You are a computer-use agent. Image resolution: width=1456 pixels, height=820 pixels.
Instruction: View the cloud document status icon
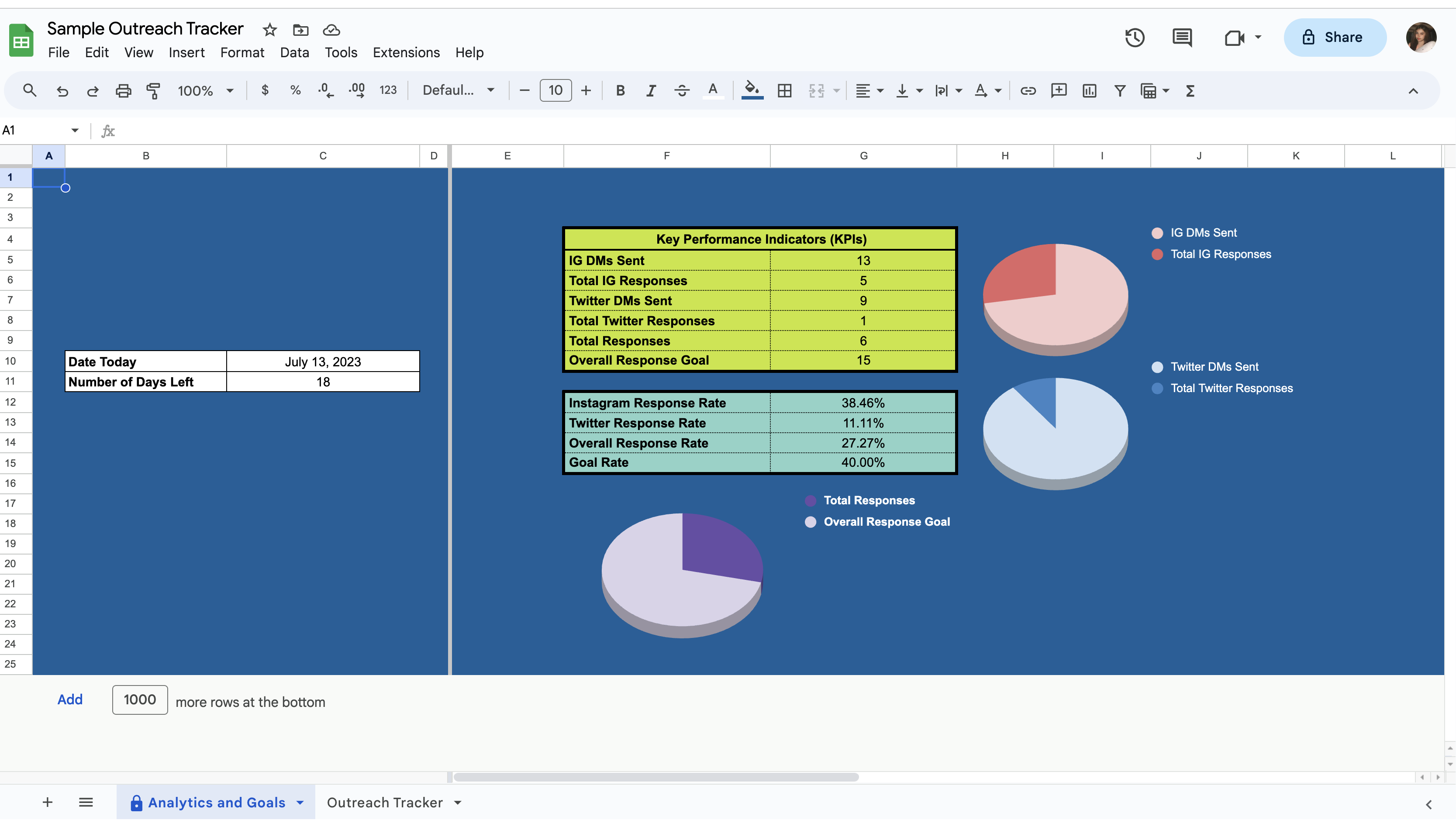[331, 29]
